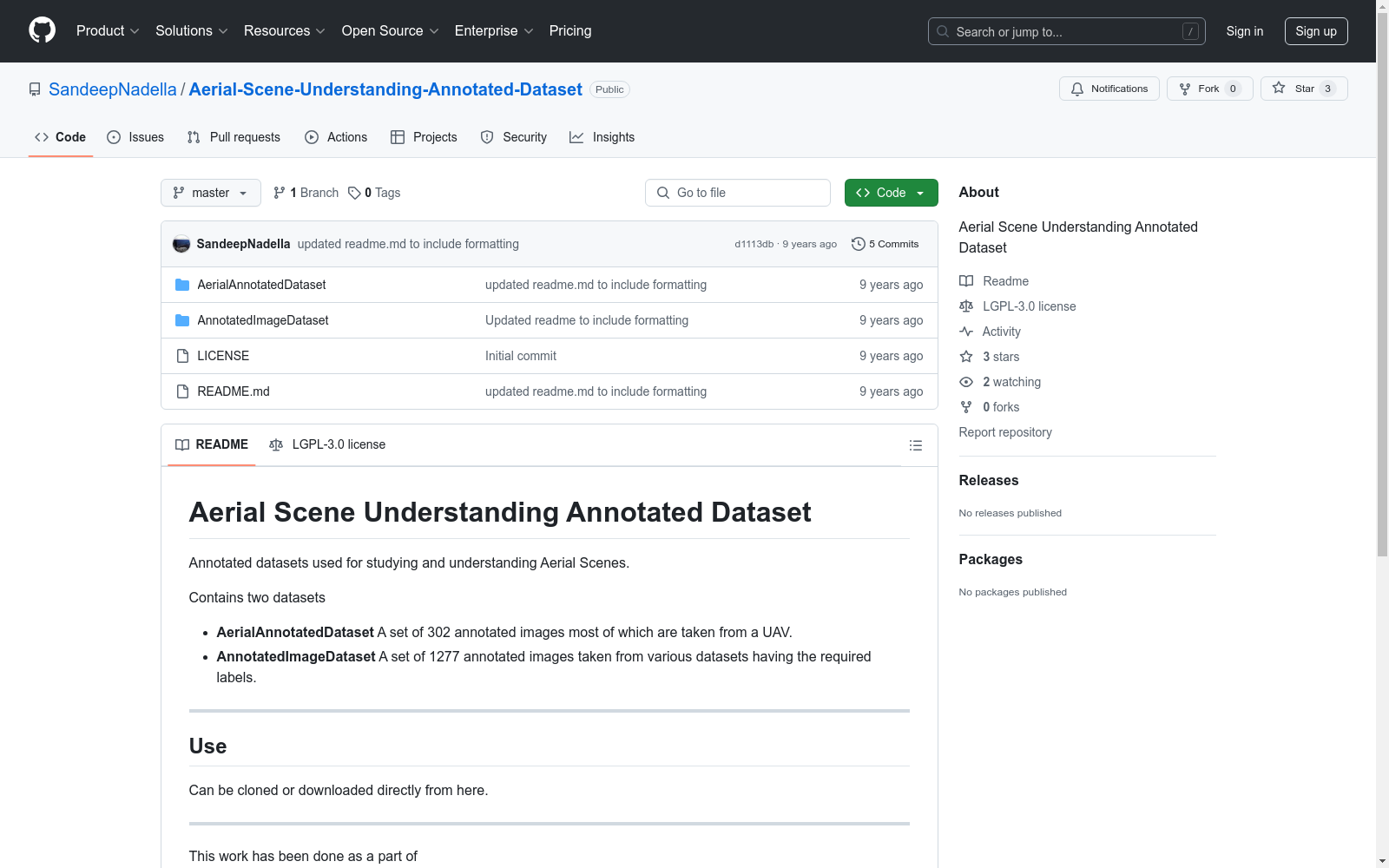Click the Fork icon in header
Screen dimensions: 1389x868
[1185, 89]
